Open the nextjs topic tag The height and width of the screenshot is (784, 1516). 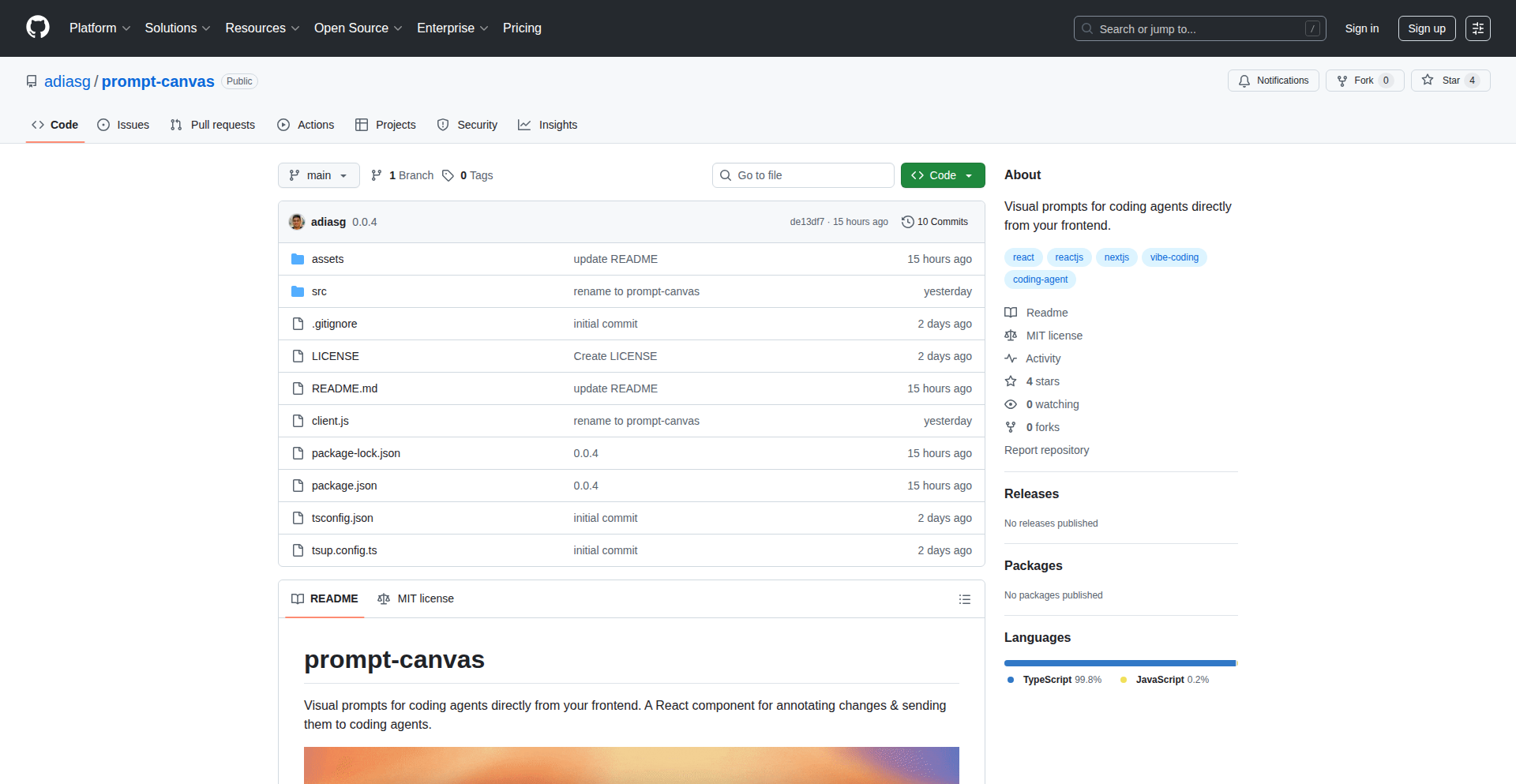1116,257
